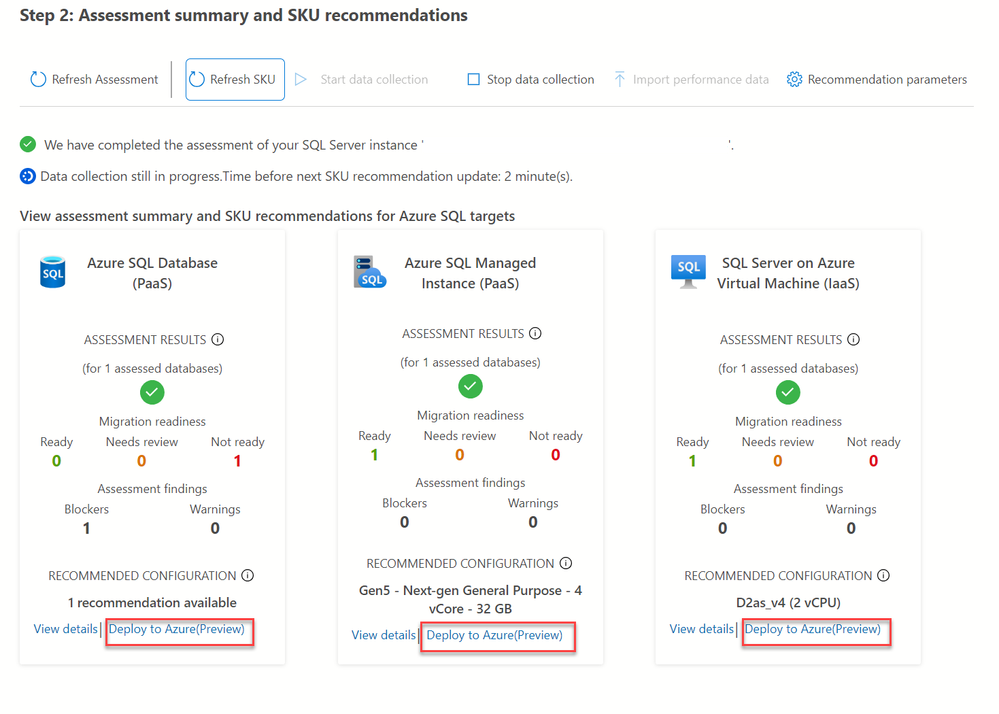Viewport: 999px width, 714px height.
Task: Click green readiness checkmark in Virtual Machine card
Action: [788, 392]
